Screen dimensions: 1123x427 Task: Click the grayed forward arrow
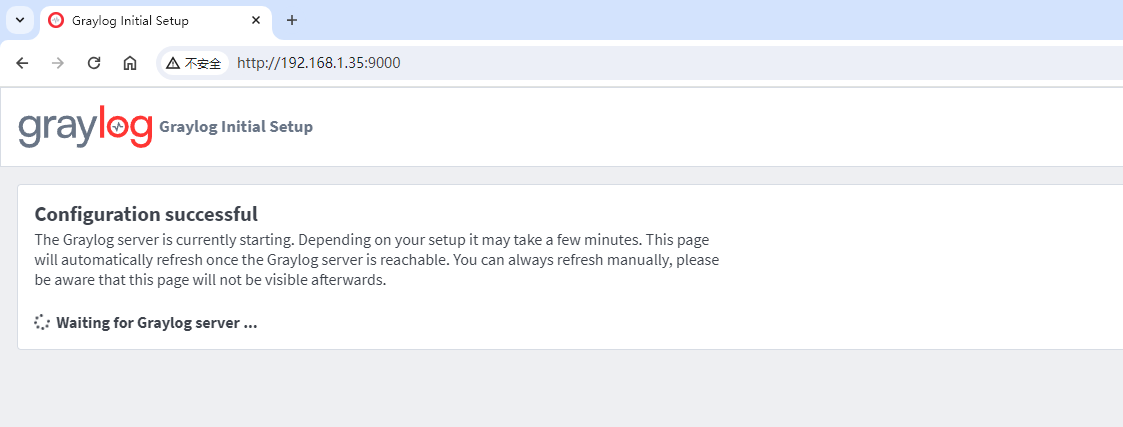[58, 63]
